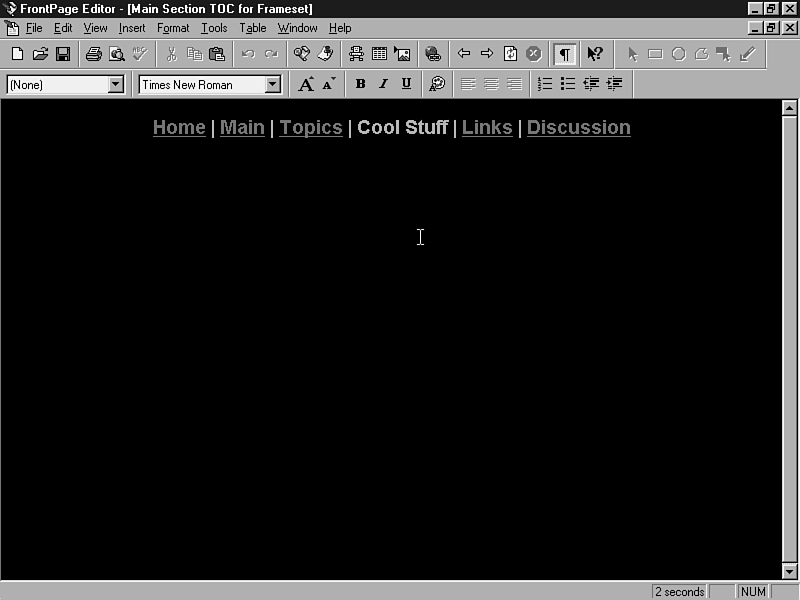Click the Create or Edit Hyperlink icon

[x=432, y=54]
